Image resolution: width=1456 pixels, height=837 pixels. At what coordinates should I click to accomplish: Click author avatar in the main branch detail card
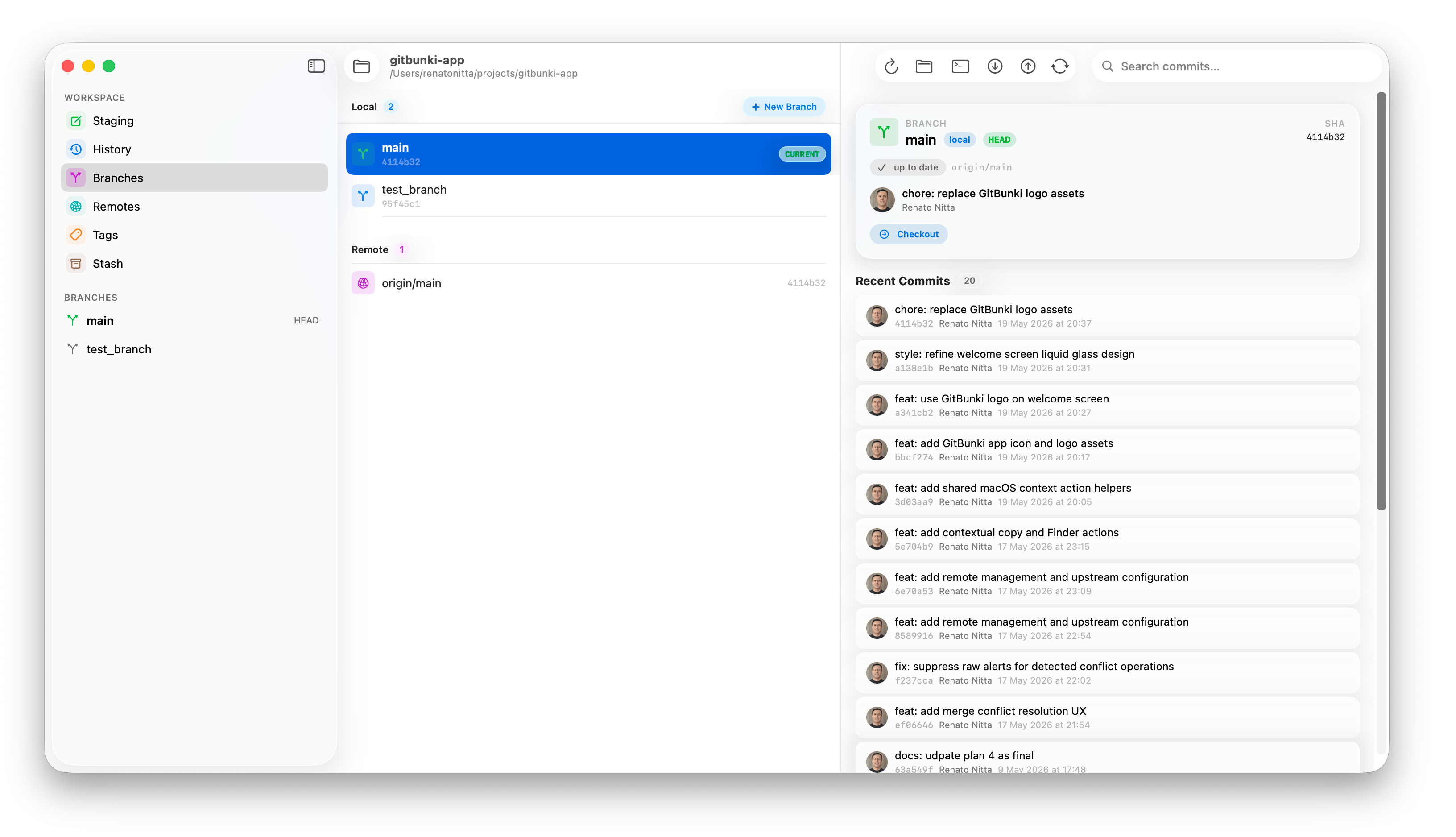pyautogui.click(x=882, y=199)
